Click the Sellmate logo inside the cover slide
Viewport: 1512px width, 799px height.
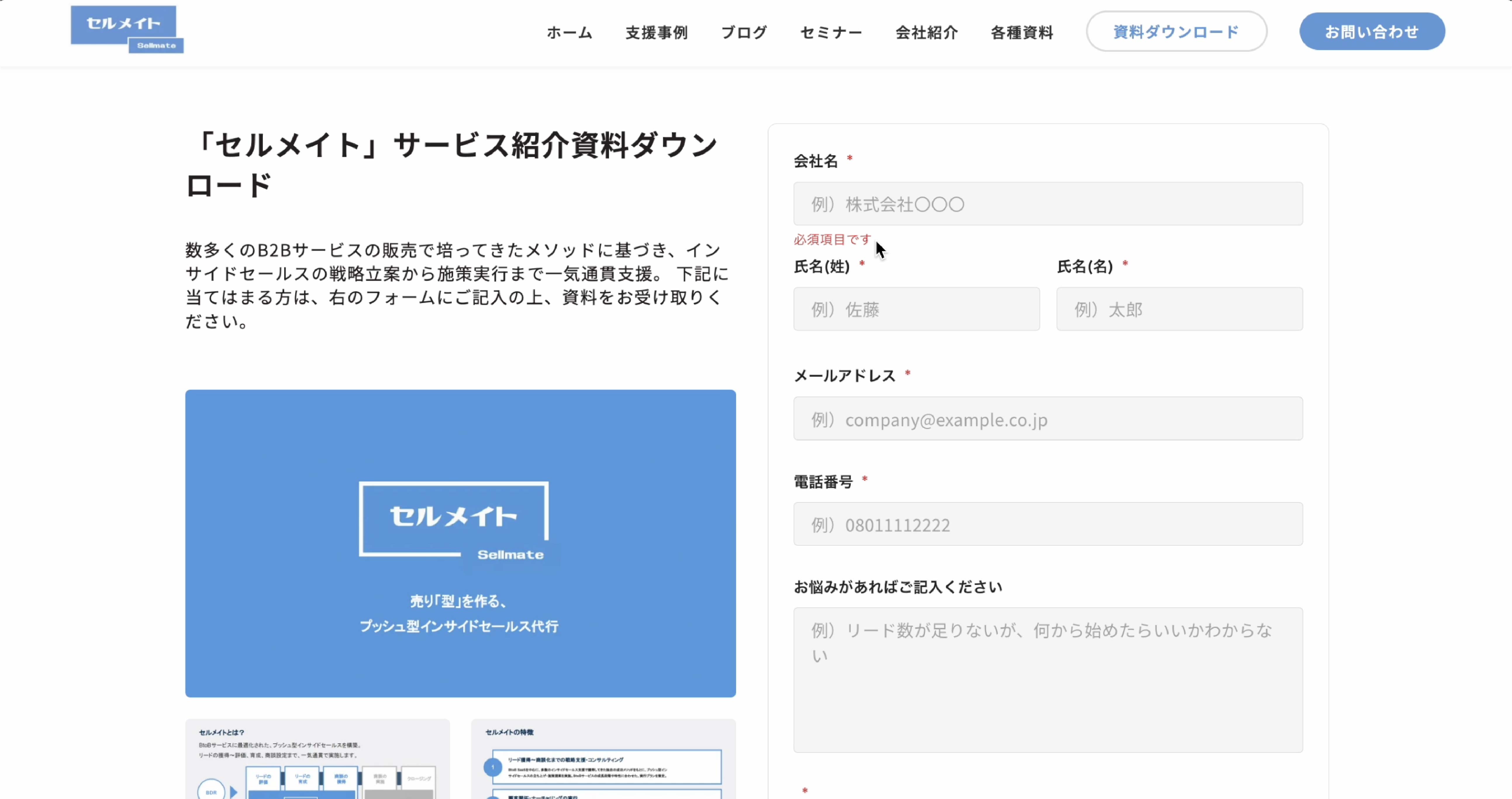click(x=455, y=521)
